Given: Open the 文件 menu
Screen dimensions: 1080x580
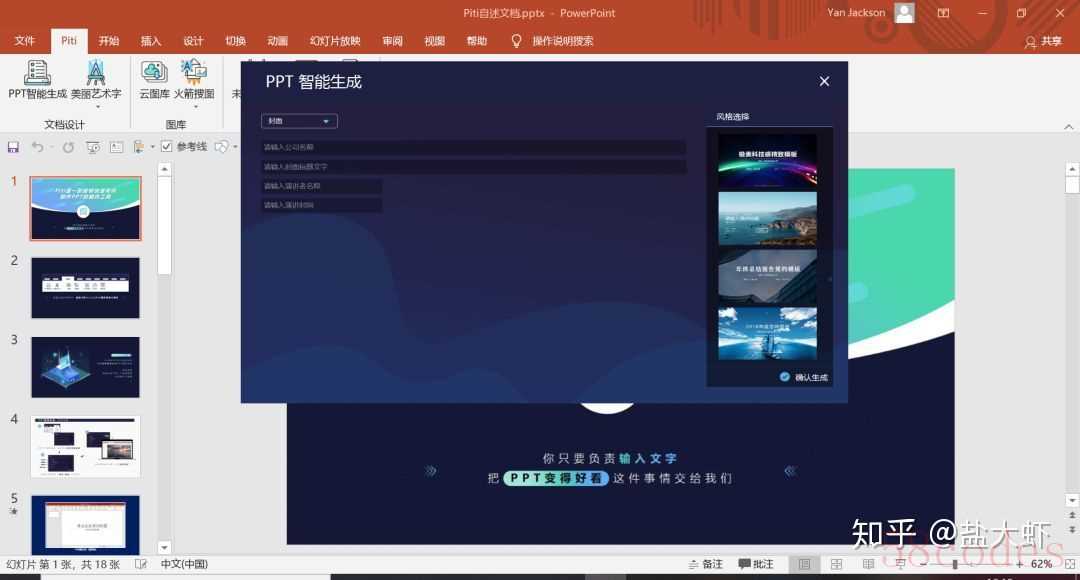Looking at the screenshot, I should point(25,41).
